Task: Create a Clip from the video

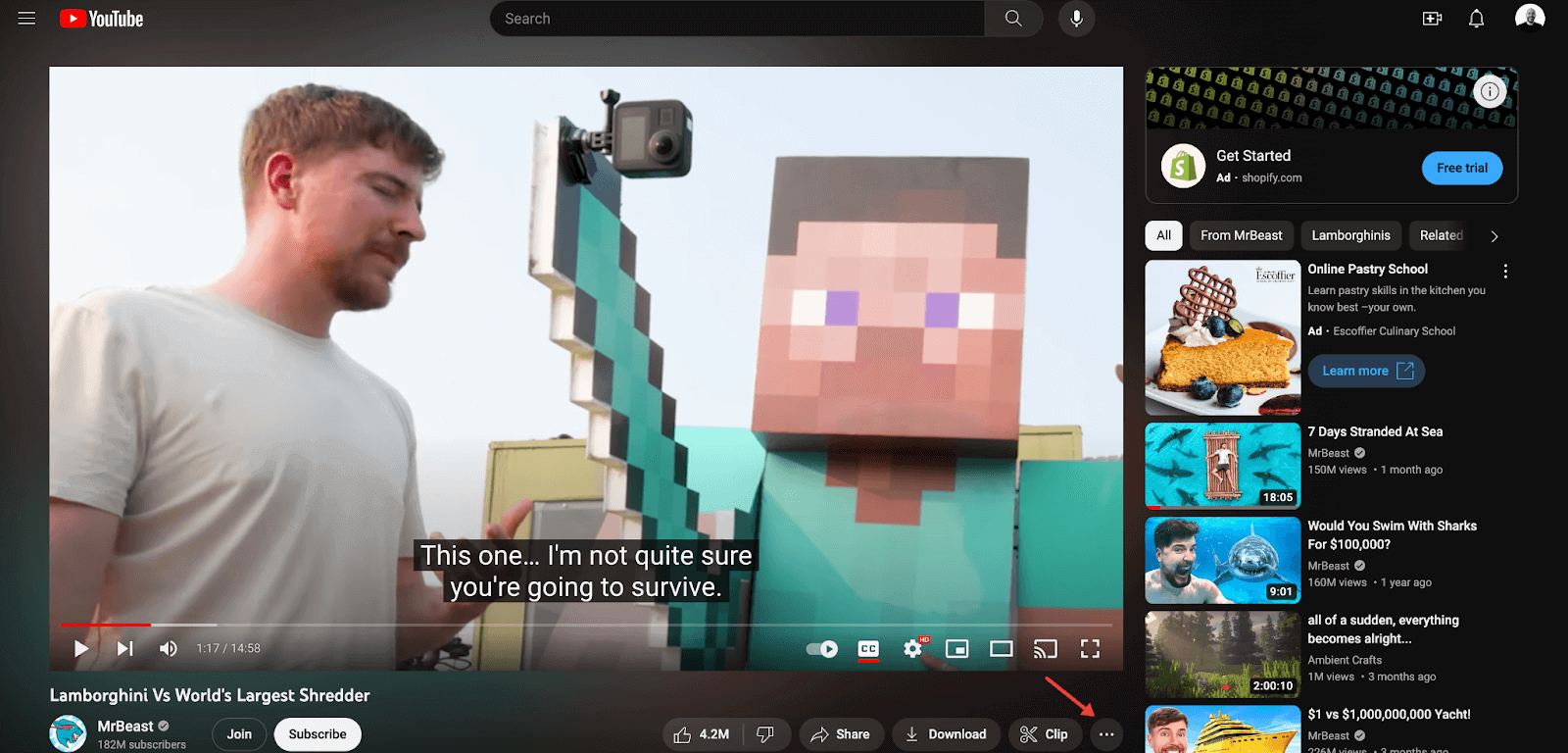Action: (x=1045, y=734)
